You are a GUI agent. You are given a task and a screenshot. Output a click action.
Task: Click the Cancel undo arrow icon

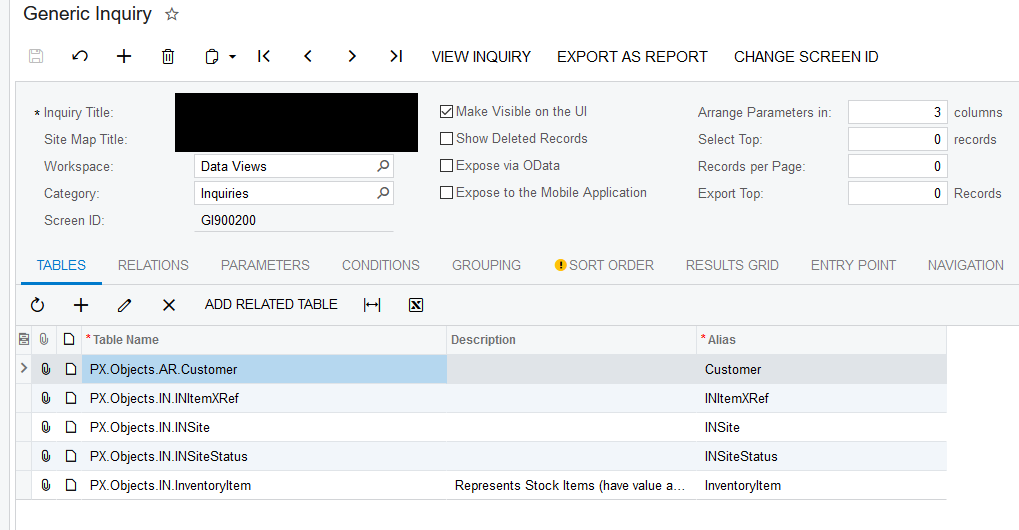coord(80,57)
